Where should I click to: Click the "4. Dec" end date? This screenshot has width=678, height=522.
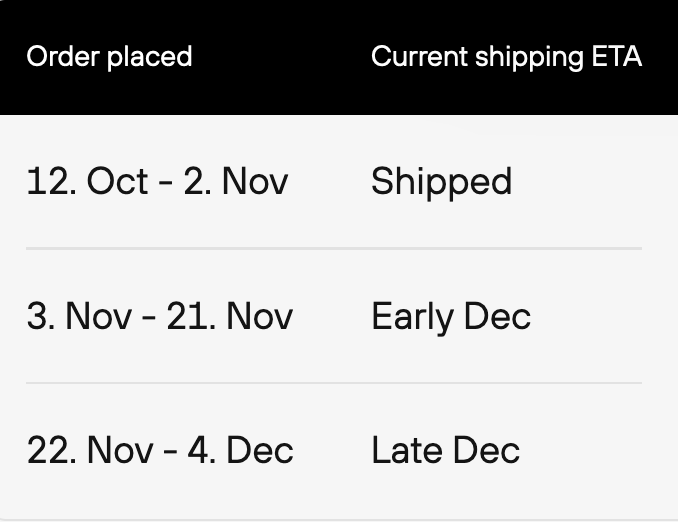coord(240,451)
